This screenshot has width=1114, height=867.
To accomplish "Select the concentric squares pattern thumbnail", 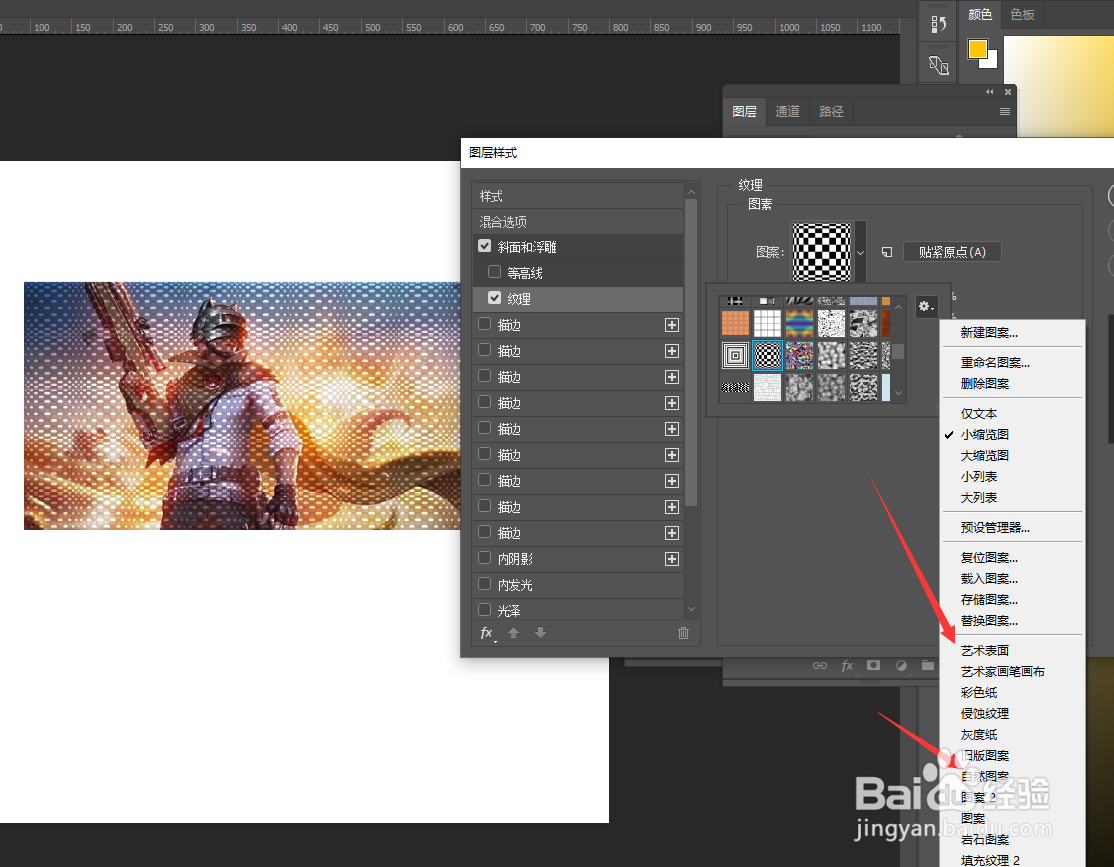I will 735,355.
